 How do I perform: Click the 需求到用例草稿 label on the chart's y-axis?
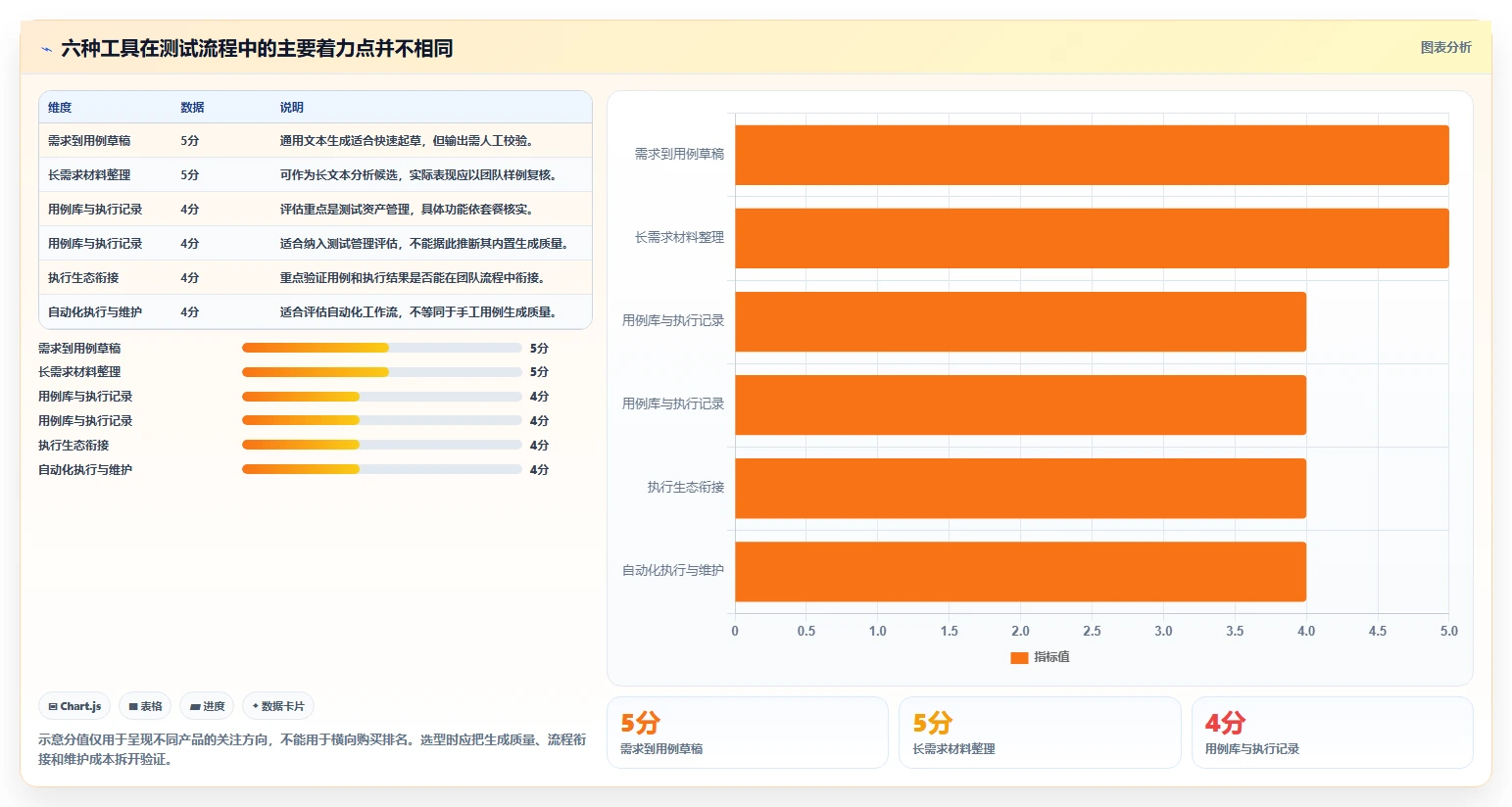coord(679,154)
